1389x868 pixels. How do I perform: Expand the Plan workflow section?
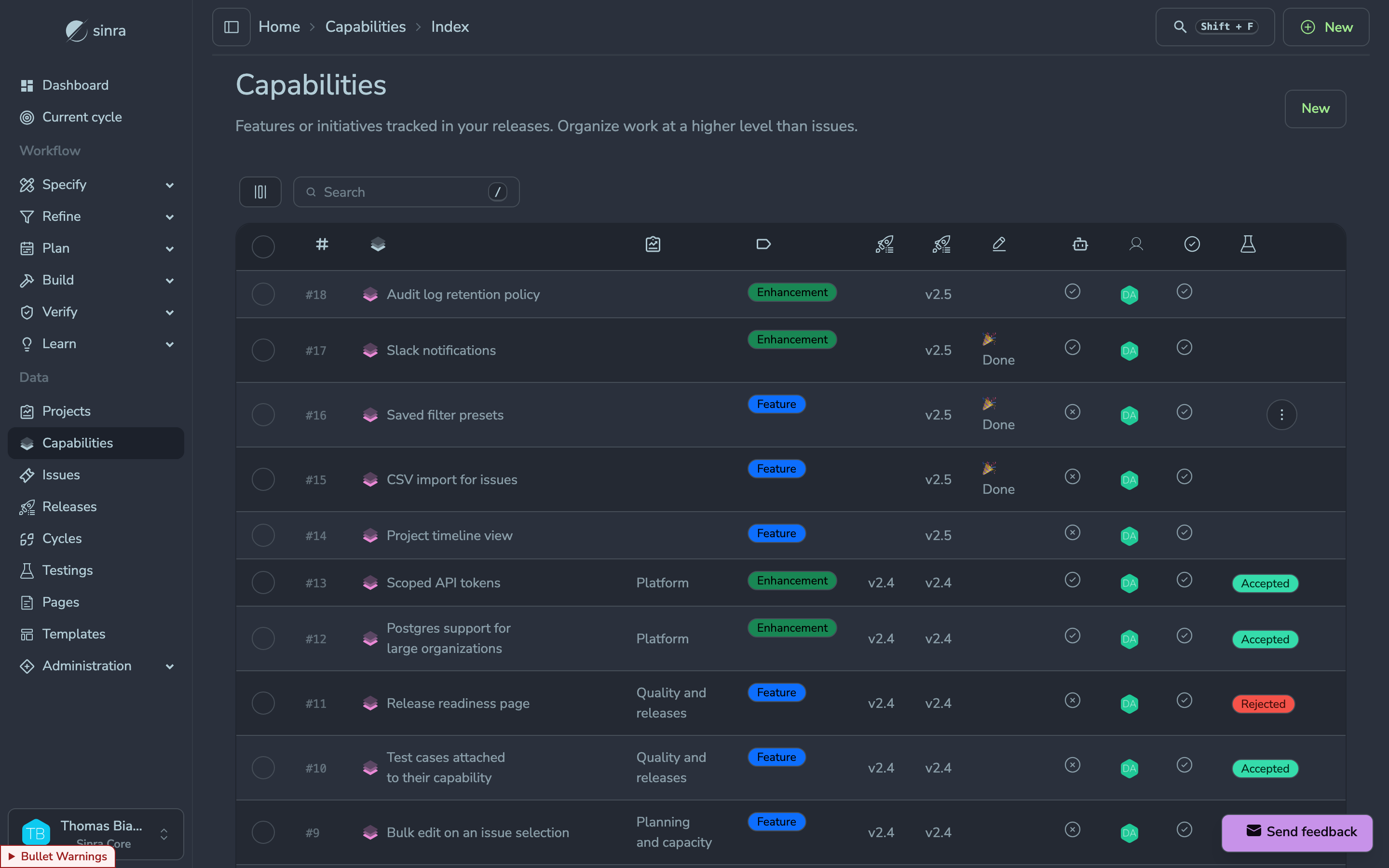point(96,248)
